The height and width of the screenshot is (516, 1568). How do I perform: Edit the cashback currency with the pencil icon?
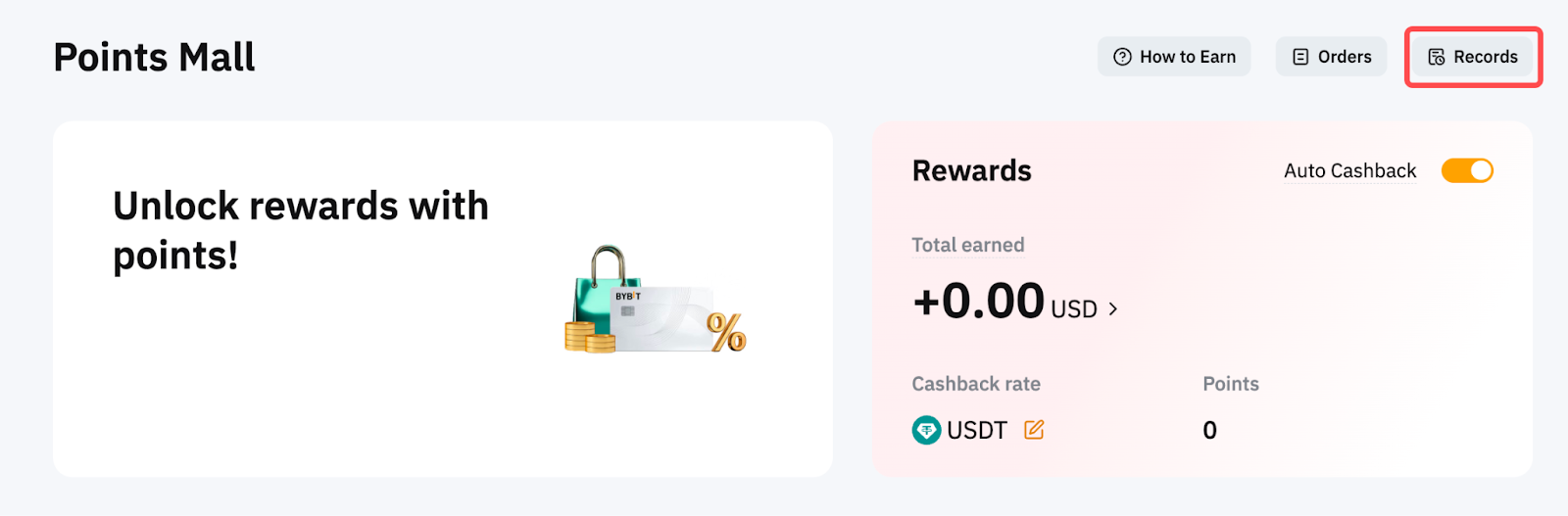pos(1034,430)
